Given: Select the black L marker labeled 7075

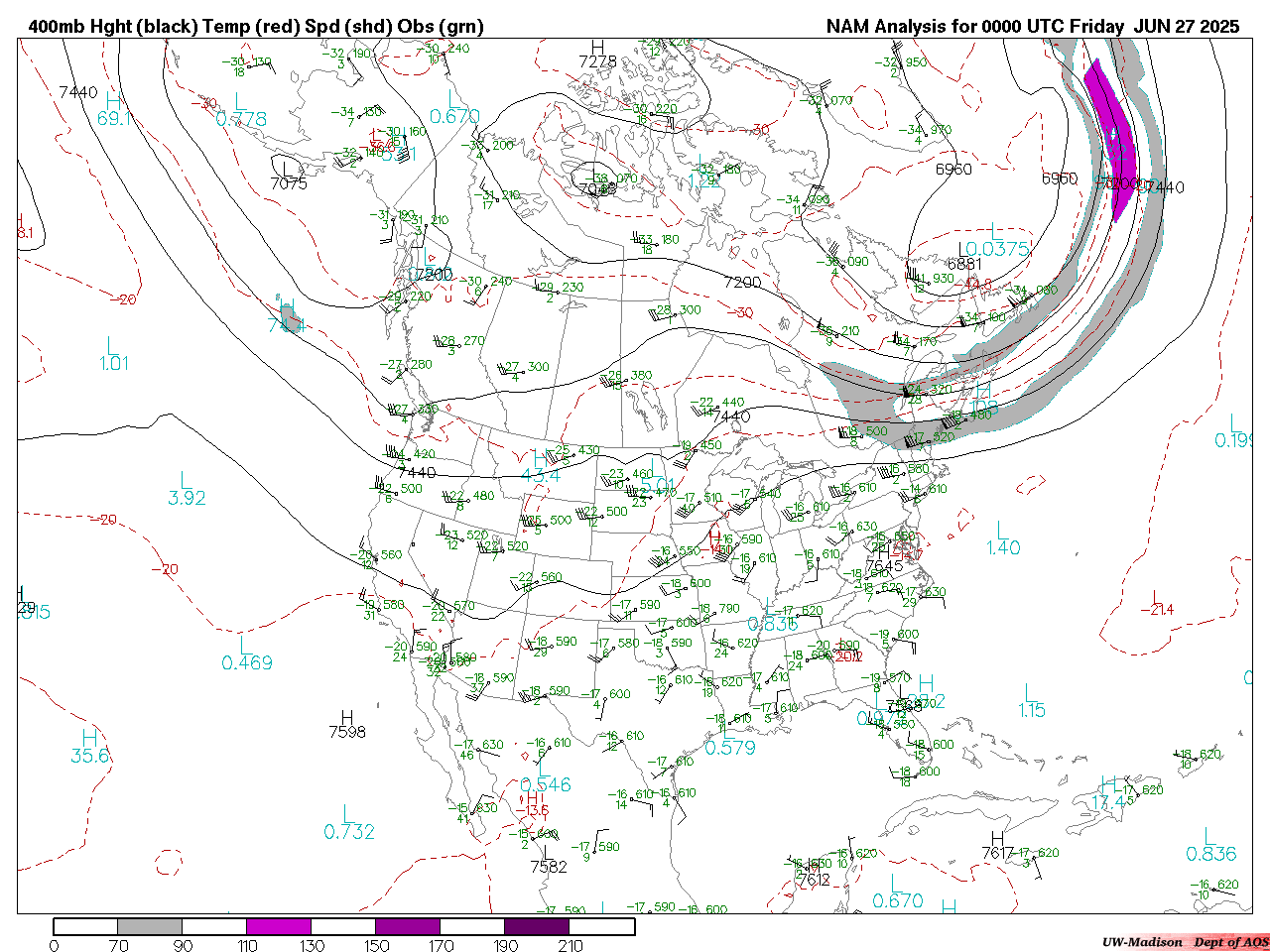Looking at the screenshot, I should coord(288,169).
